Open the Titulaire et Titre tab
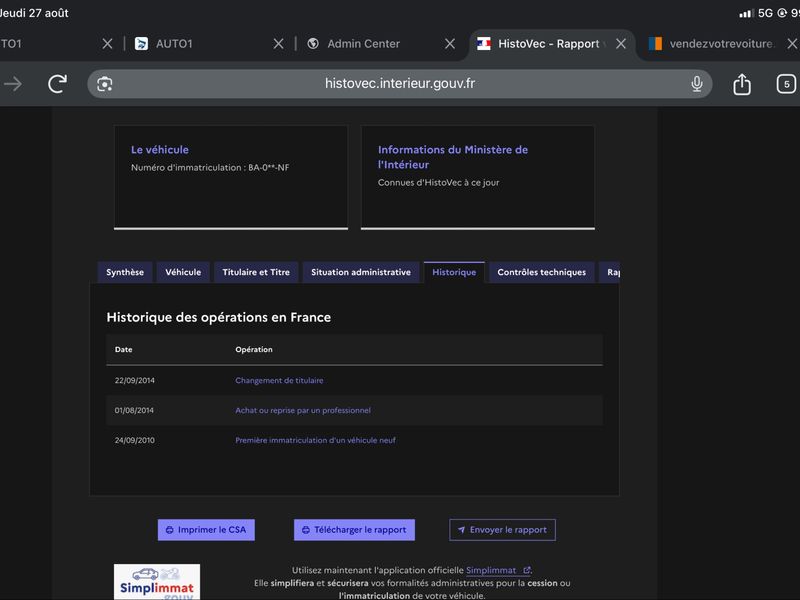The image size is (800, 600). click(256, 272)
